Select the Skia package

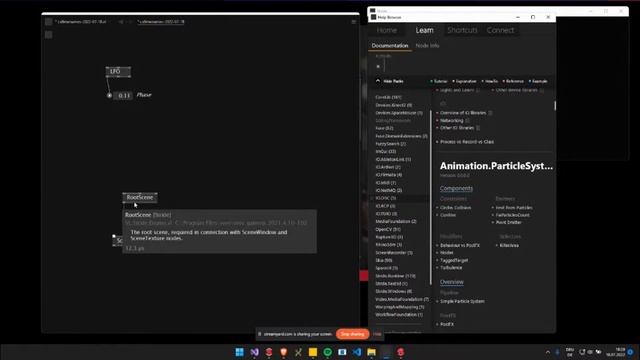[384, 260]
